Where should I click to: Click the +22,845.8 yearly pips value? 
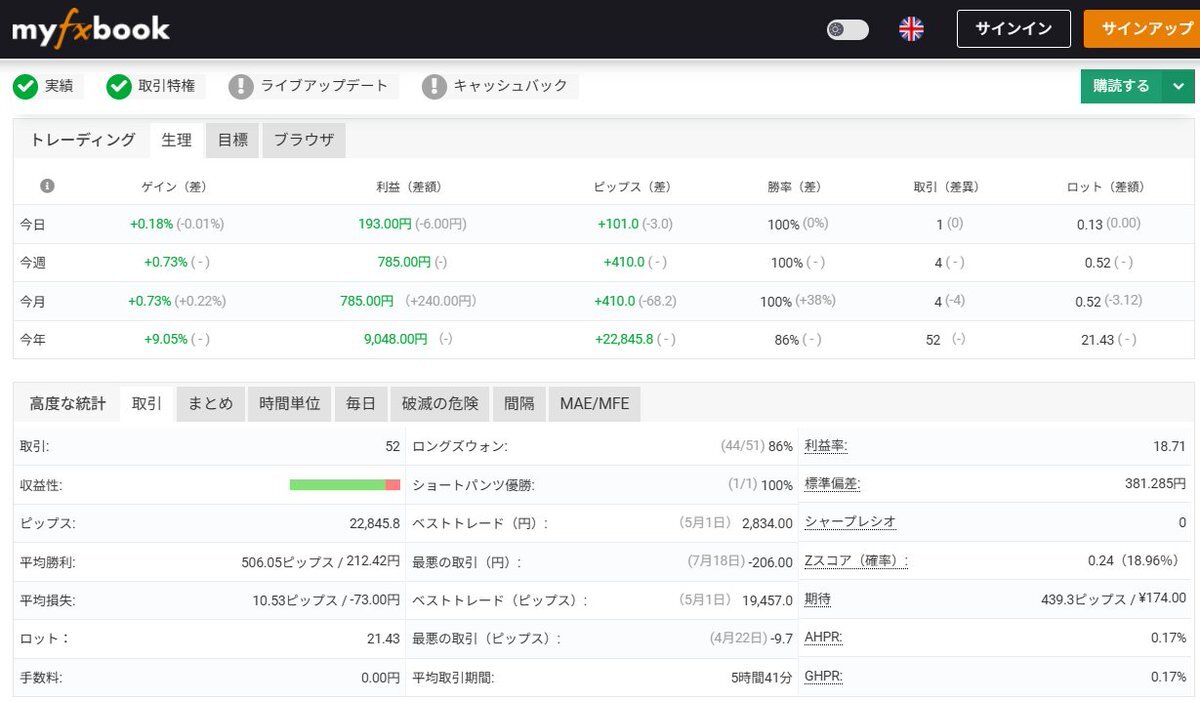coord(624,339)
